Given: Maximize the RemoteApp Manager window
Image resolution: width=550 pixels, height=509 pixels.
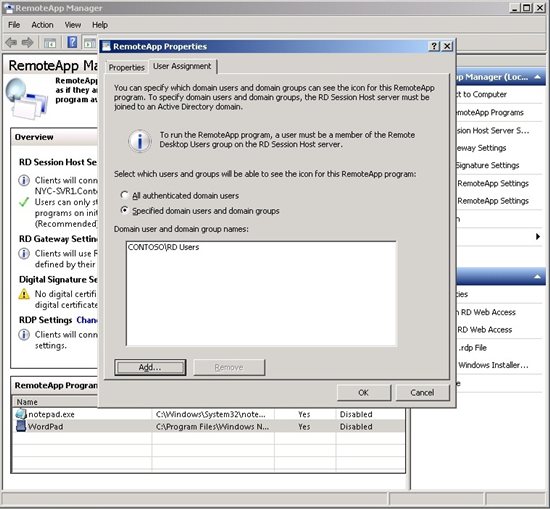Looking at the screenshot, I should tap(526, 8).
